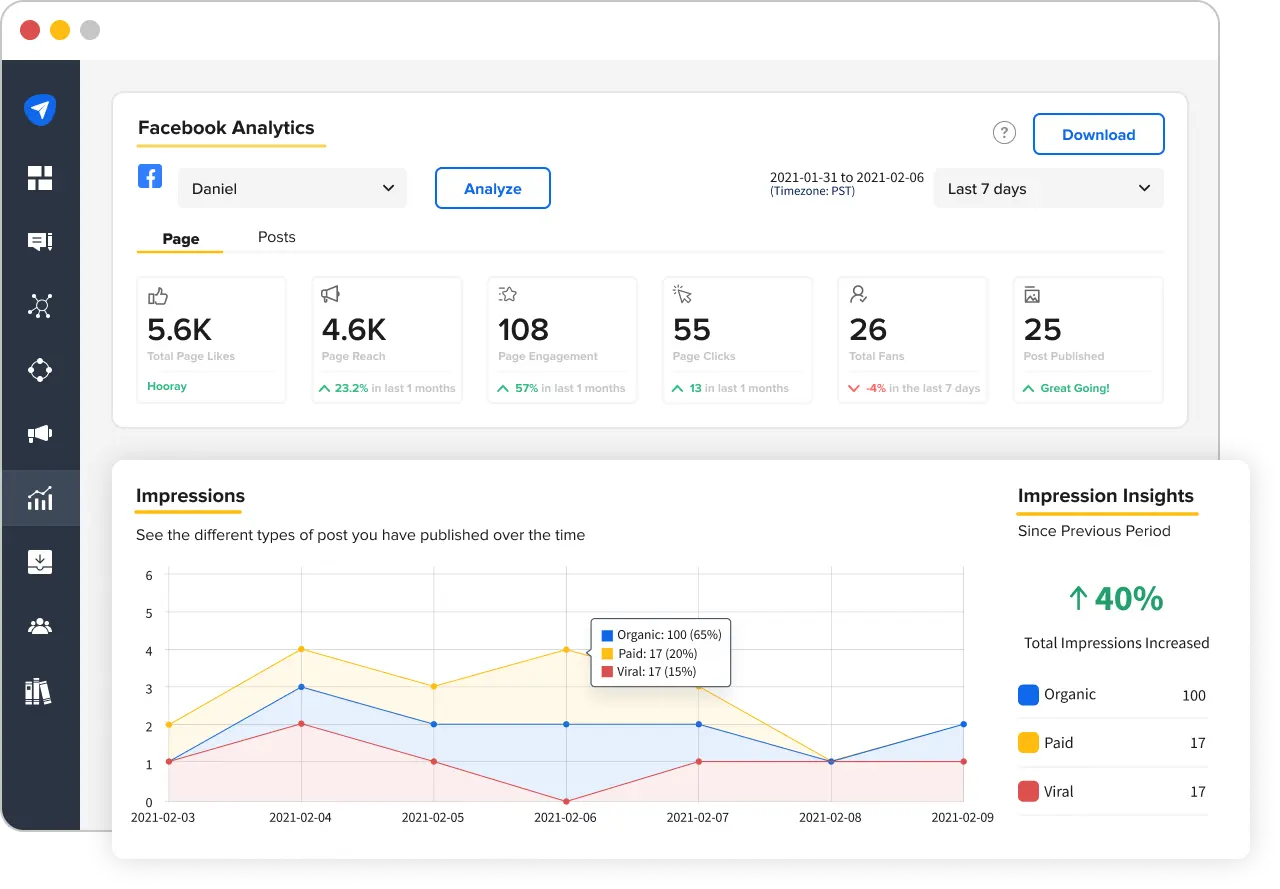Click the Impressions chart heading
The width and height of the screenshot is (1280, 889).
[x=190, y=496]
